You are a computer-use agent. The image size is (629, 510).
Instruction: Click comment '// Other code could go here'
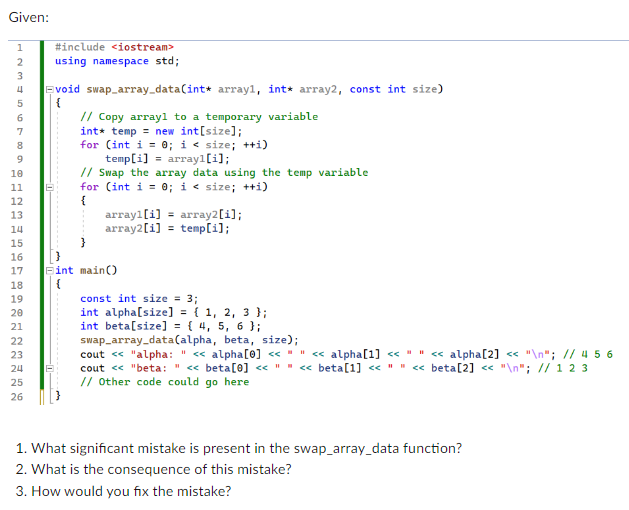coord(164,382)
